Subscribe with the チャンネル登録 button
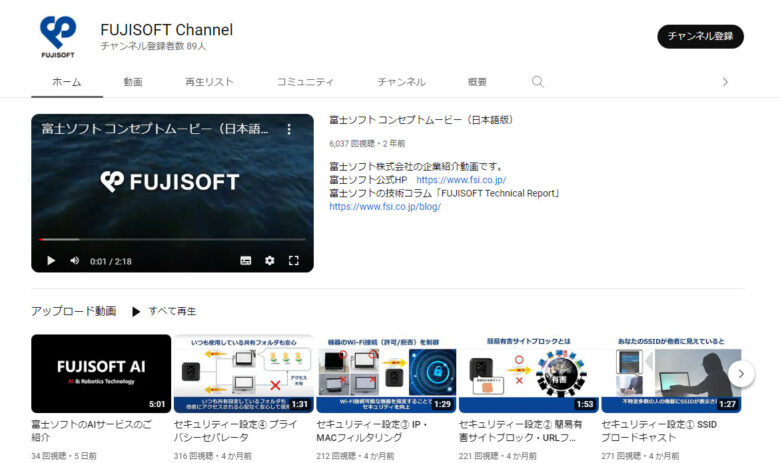780x463 pixels. tap(700, 36)
